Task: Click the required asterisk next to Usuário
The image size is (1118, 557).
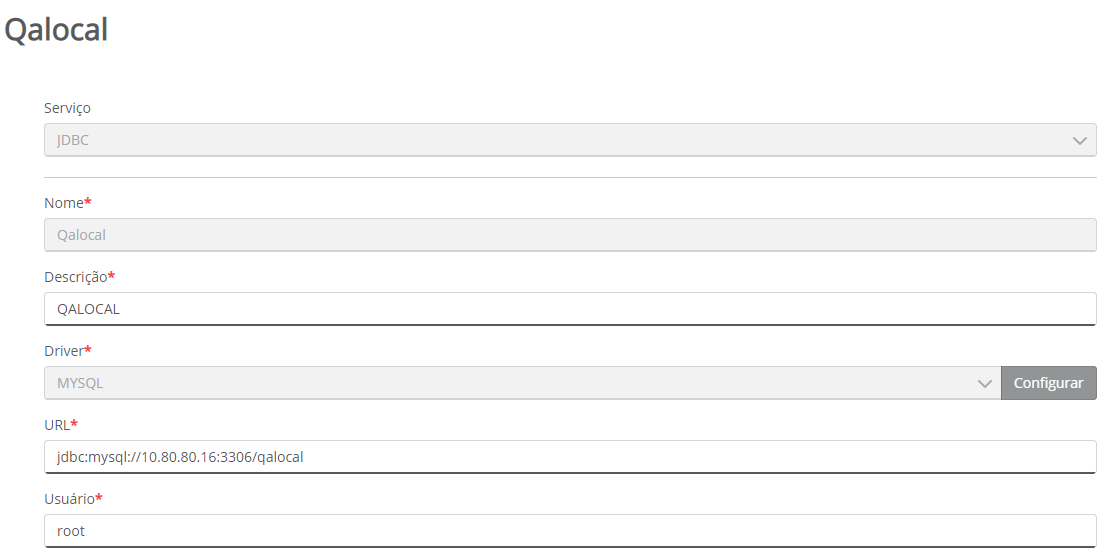Action: click(99, 497)
